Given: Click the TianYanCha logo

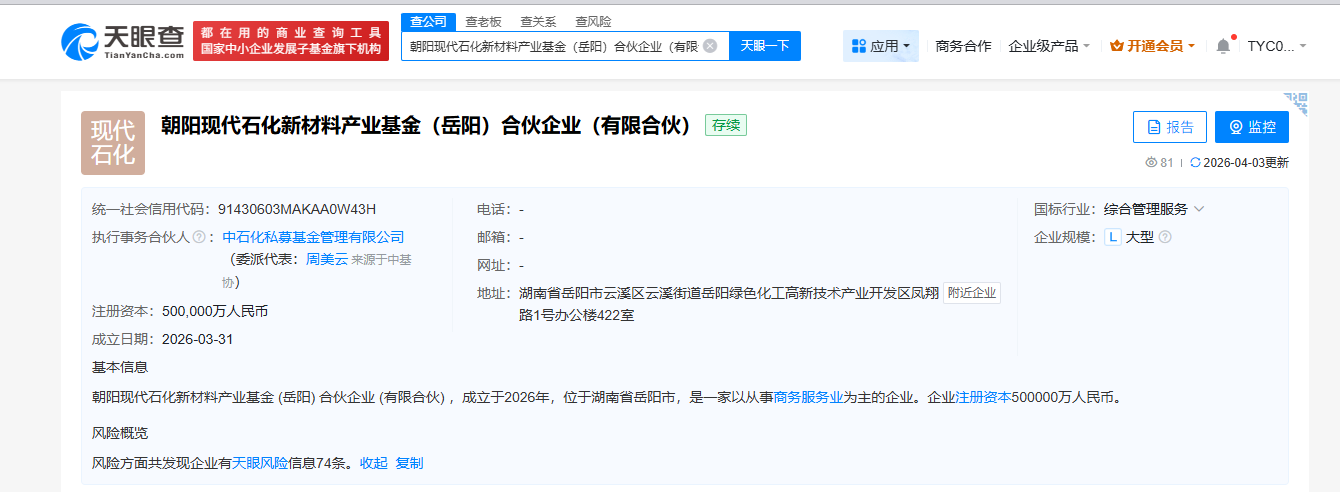Looking at the screenshot, I should point(122,41).
